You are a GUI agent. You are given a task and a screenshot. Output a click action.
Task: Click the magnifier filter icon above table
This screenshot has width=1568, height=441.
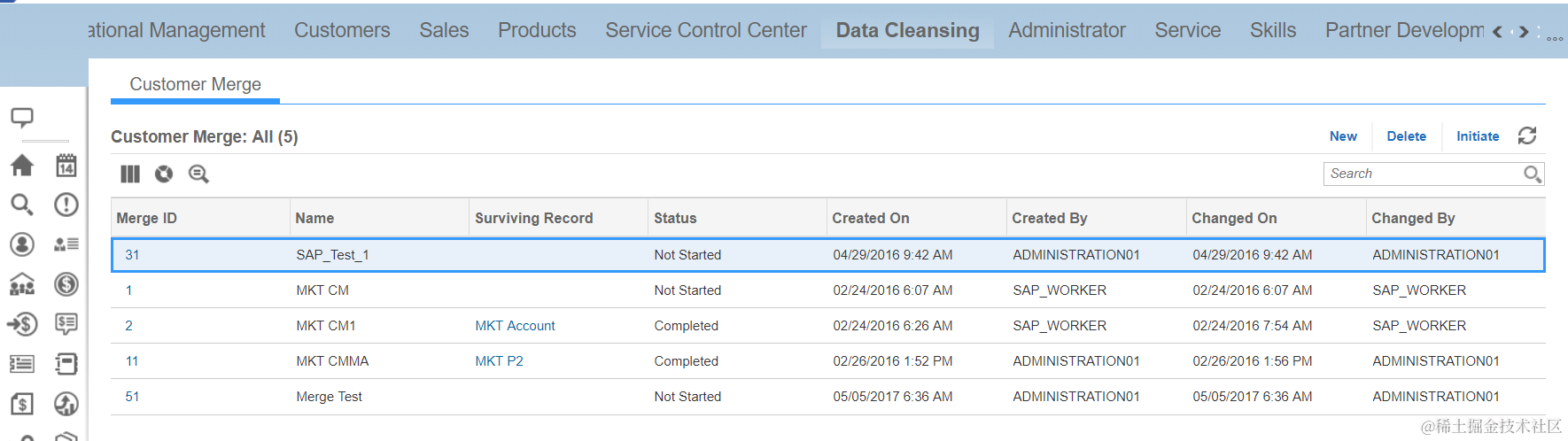tap(198, 174)
